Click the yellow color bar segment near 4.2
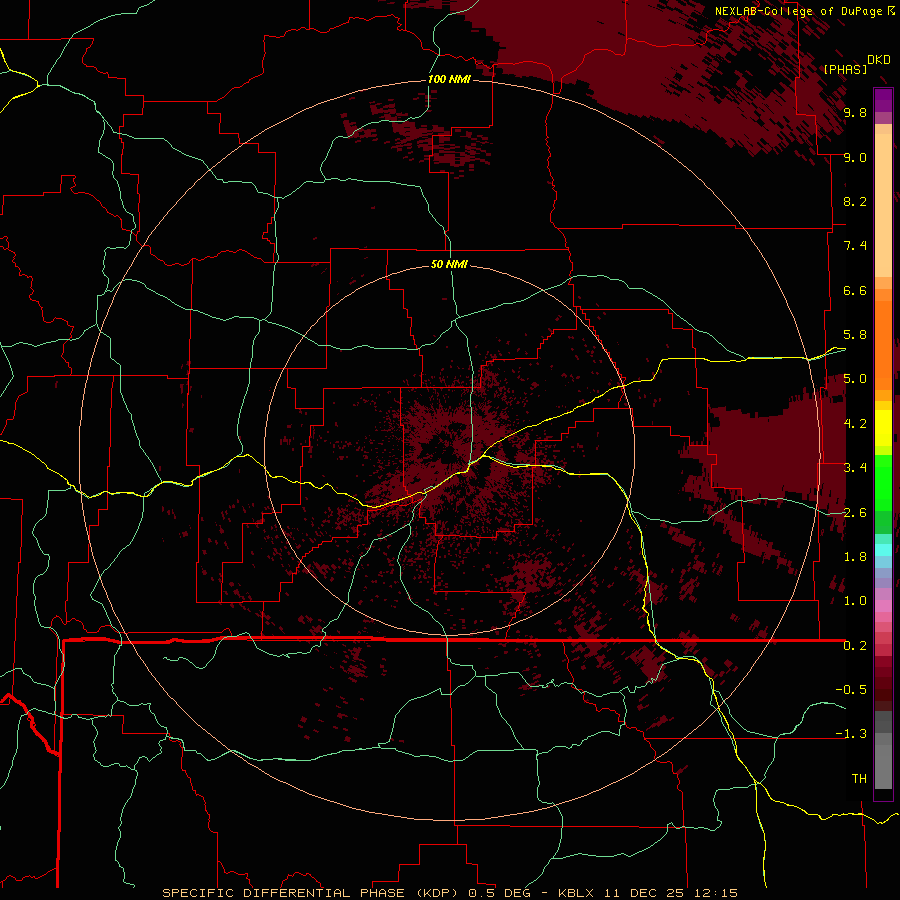The image size is (900, 900). (883, 428)
